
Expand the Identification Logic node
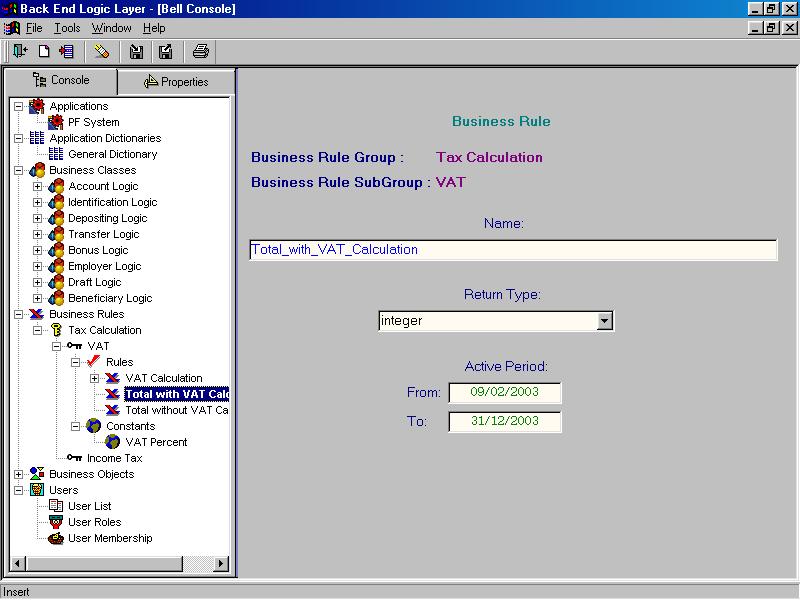[x=37, y=202]
